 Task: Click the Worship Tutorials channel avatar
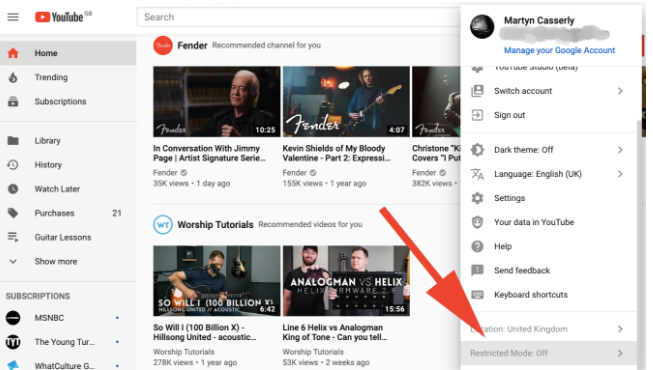point(163,225)
